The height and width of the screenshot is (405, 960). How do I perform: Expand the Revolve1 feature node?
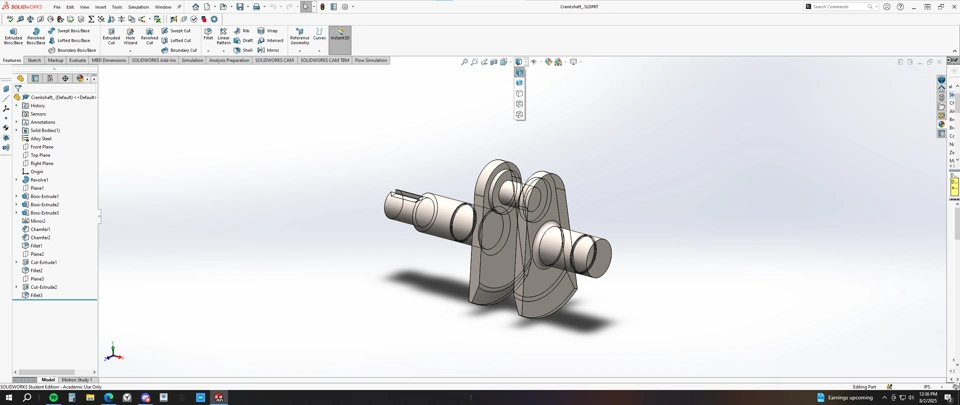pos(17,180)
